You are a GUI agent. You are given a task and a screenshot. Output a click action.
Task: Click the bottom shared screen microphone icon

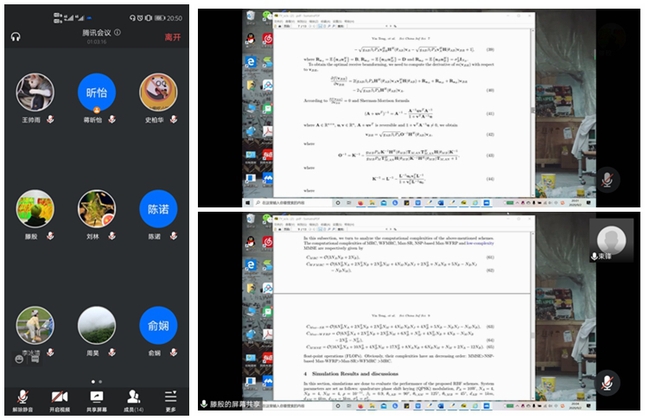click(607, 384)
